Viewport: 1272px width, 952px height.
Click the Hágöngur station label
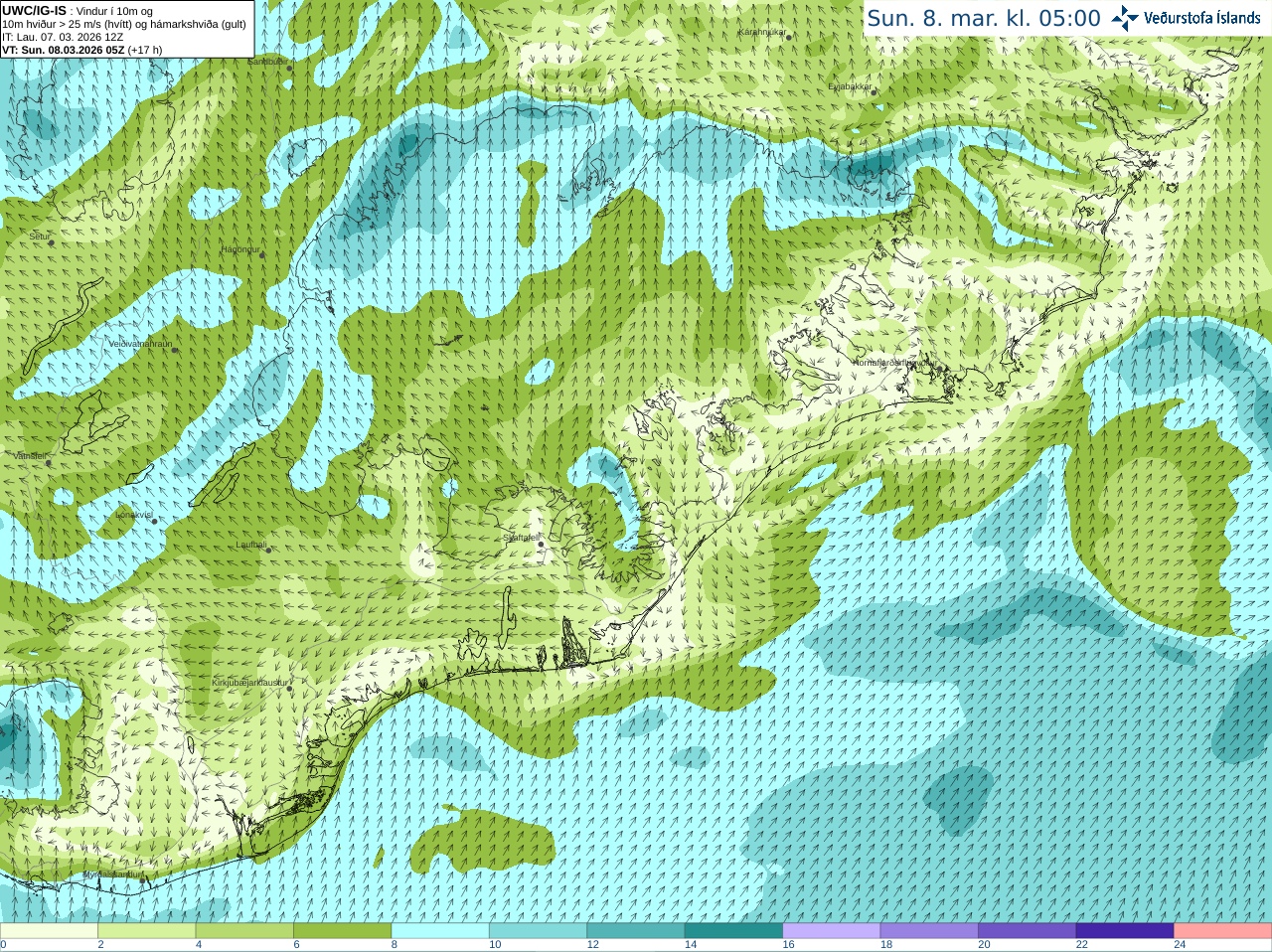[x=240, y=249]
